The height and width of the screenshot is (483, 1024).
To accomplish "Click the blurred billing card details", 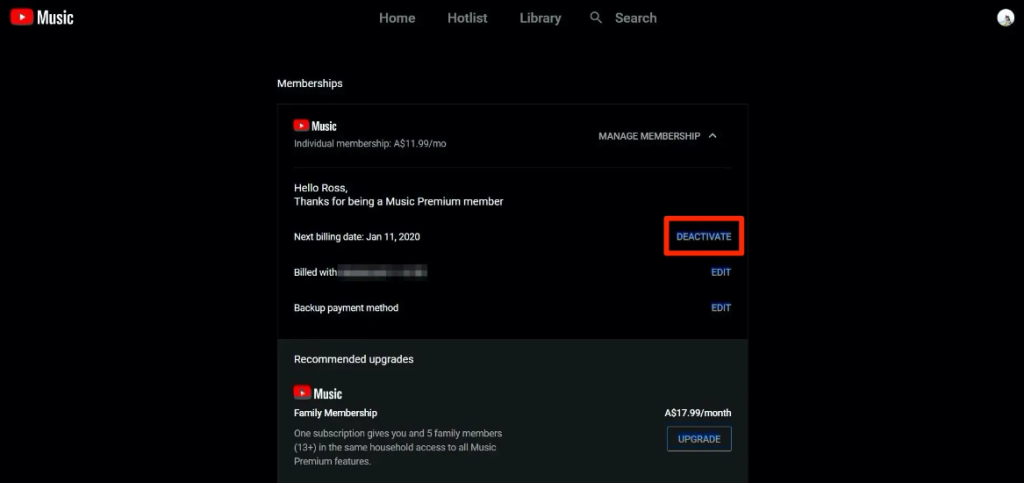I will 383,272.
